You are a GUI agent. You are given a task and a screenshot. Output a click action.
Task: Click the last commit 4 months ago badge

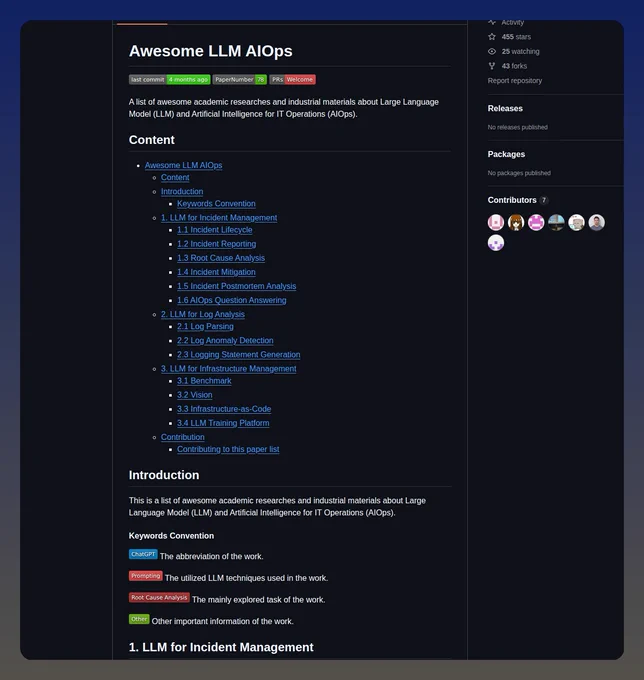[170, 79]
